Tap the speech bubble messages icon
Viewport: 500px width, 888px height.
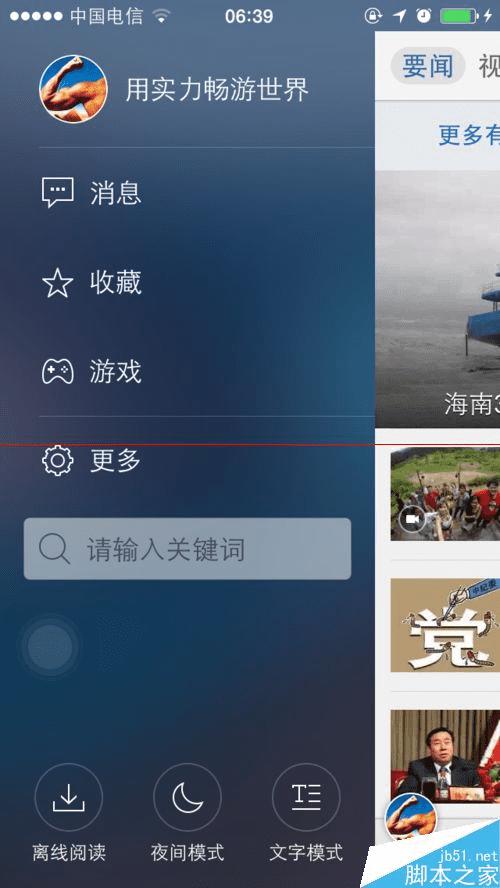[x=57, y=193]
